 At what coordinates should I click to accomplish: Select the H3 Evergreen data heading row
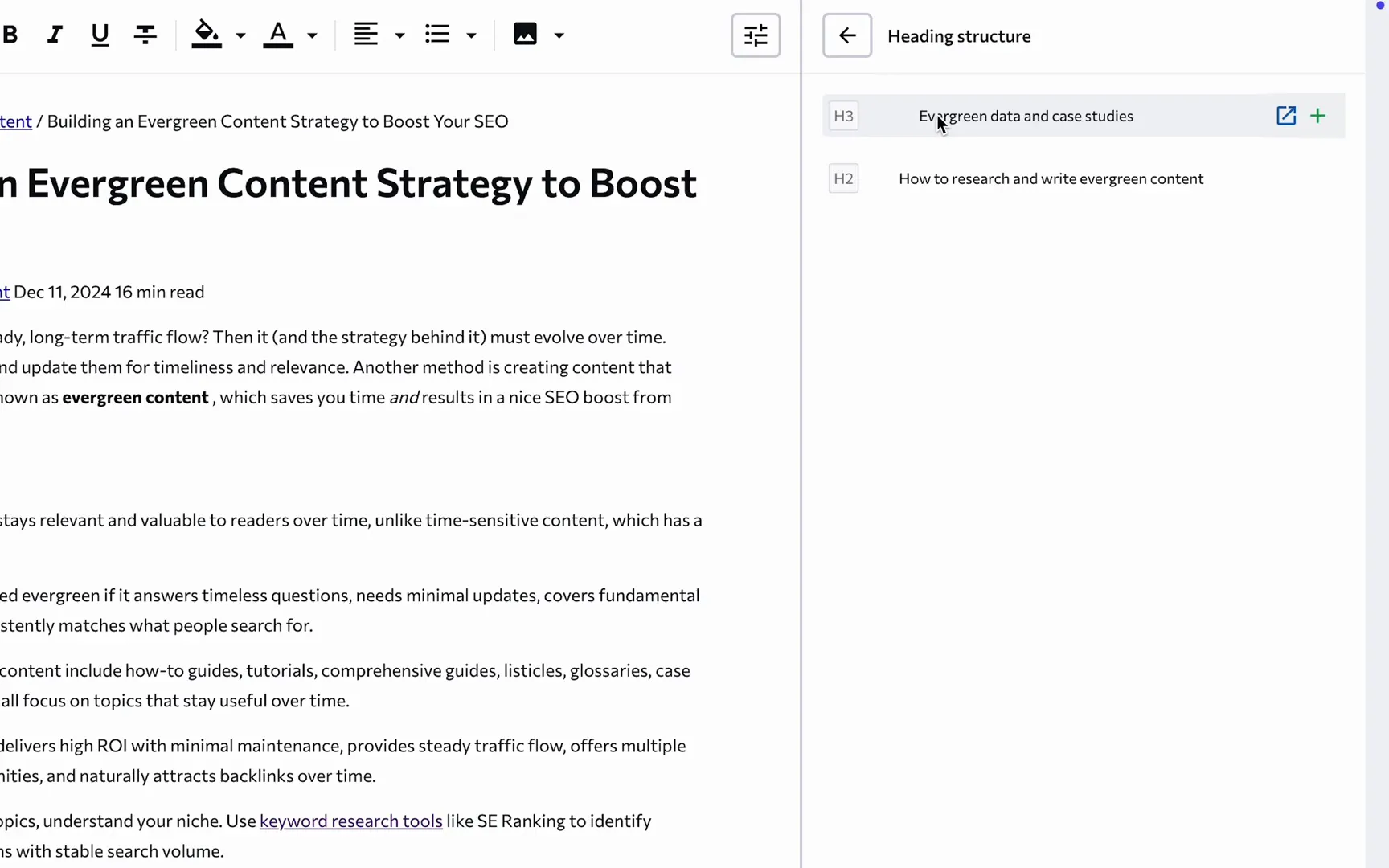pyautogui.click(x=1025, y=116)
